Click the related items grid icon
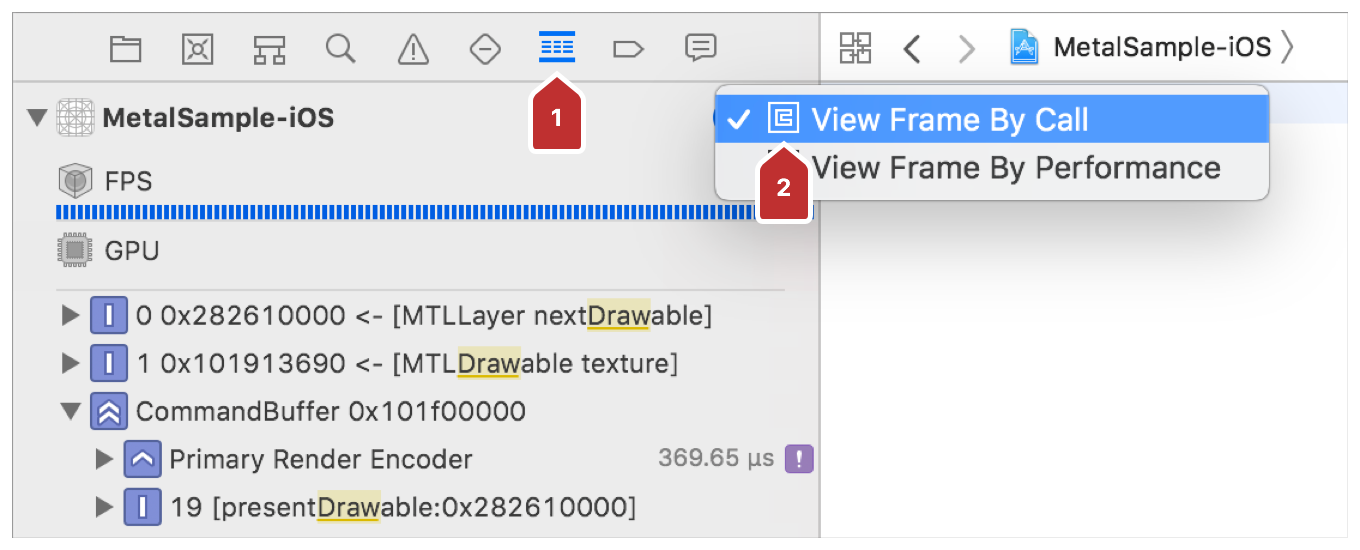The height and width of the screenshot is (550, 1360). point(855,47)
